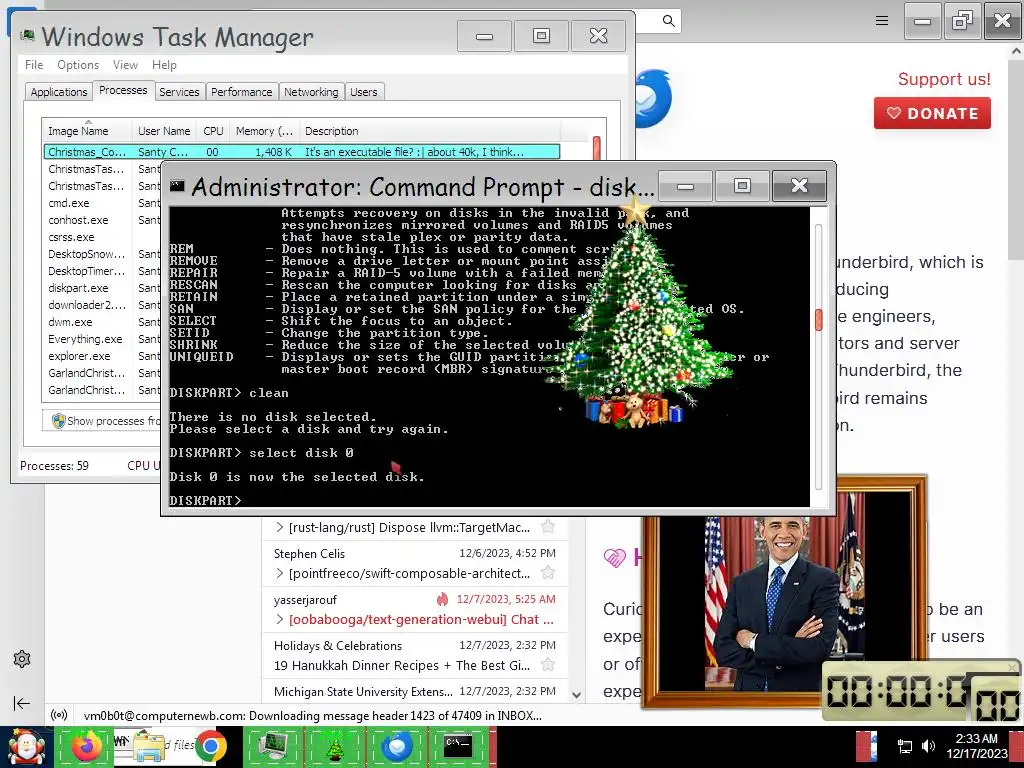The image size is (1024, 768).
Task: Select the DesktopTimer... process
Action: 86,271
